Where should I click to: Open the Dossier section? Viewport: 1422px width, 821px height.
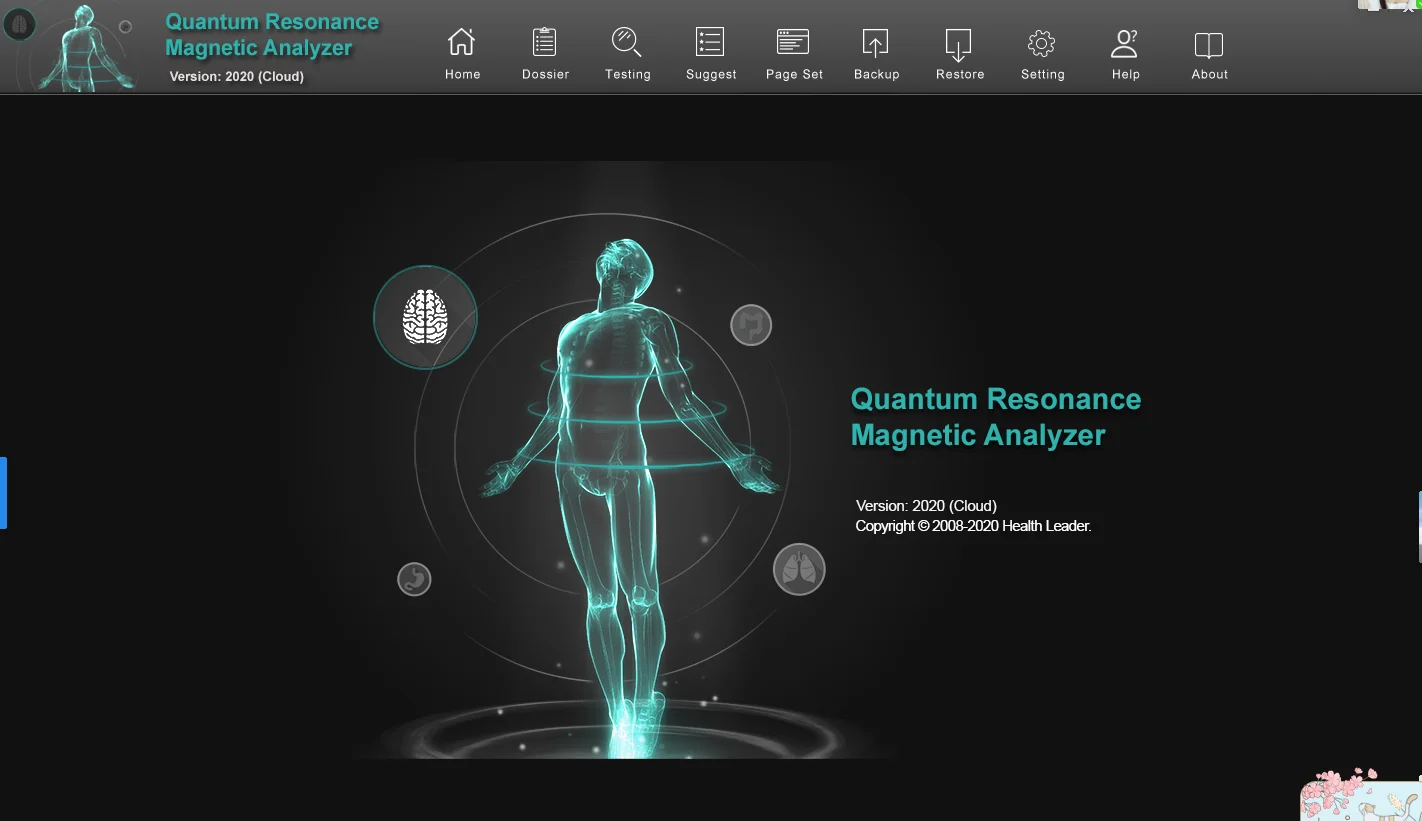[x=545, y=54]
